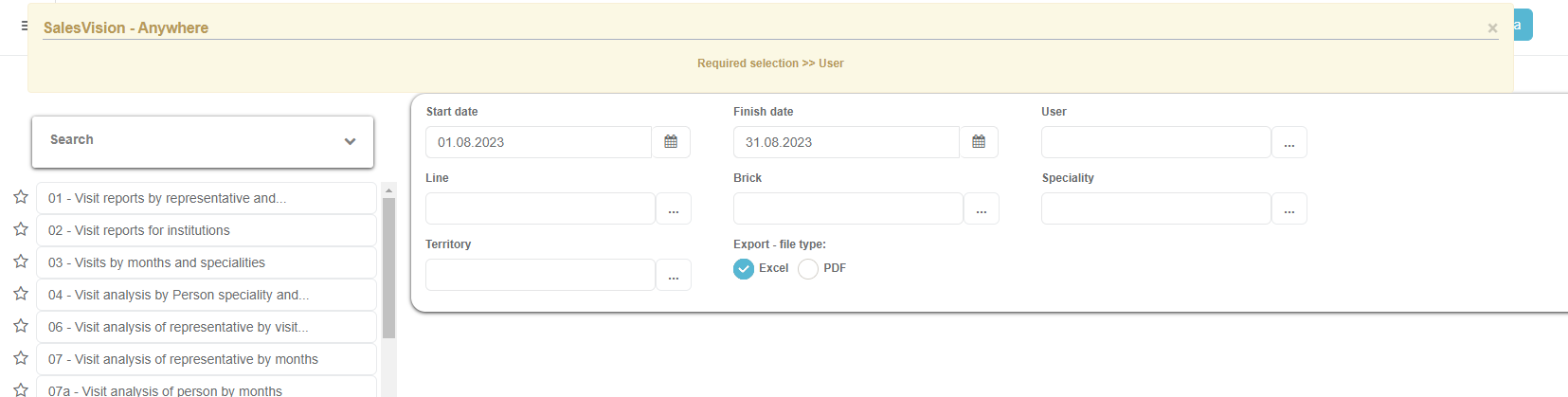This screenshot has height=397, width=1568.
Task: Dismiss the Required selection notification
Action: 1492,28
